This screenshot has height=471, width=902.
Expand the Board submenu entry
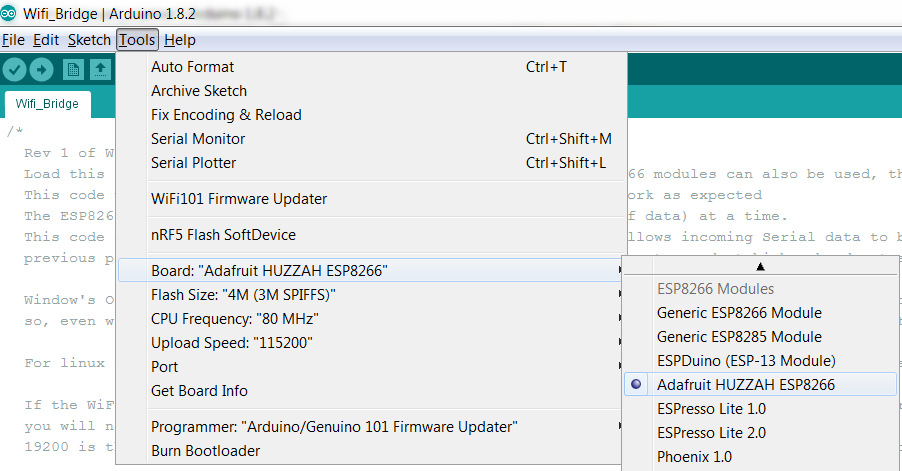371,270
